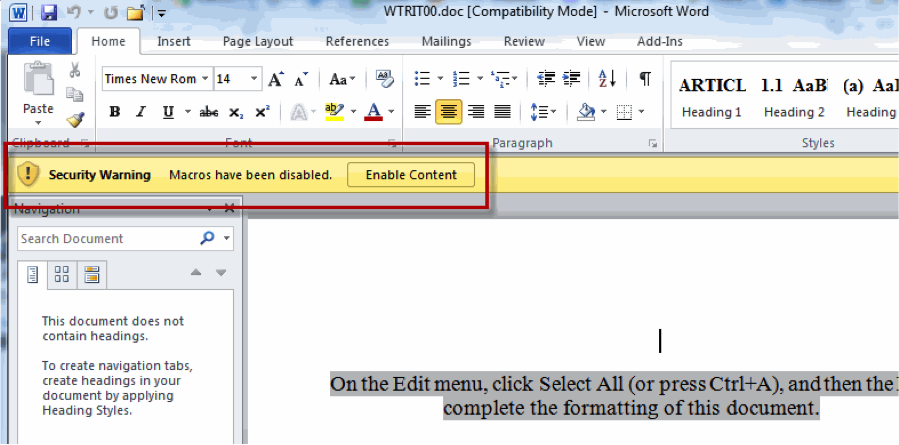This screenshot has width=899, height=445.
Task: Click the Undo icon in title bar
Action: pos(74,12)
